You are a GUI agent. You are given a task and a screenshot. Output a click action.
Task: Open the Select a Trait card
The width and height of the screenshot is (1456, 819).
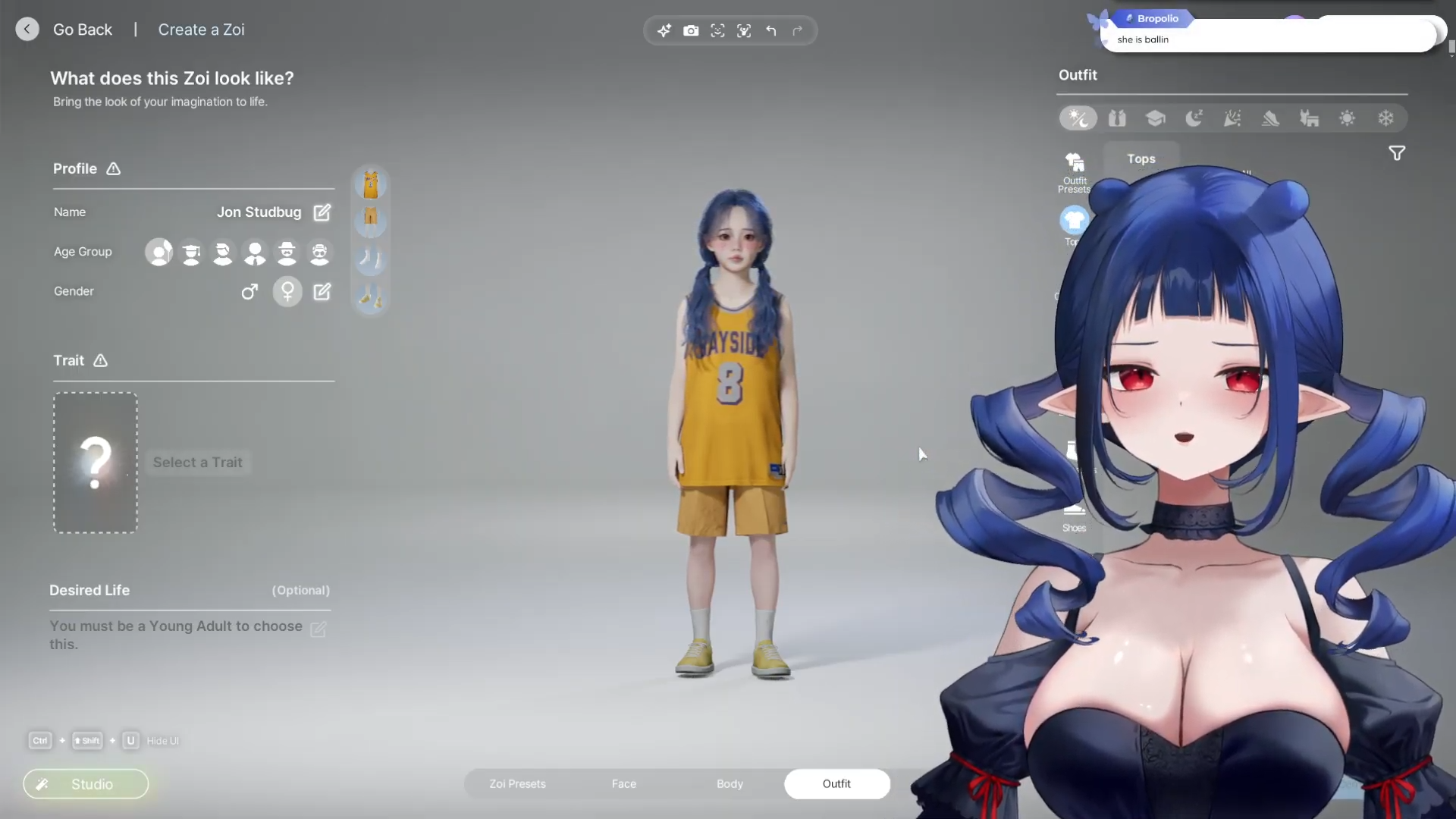[x=96, y=463]
